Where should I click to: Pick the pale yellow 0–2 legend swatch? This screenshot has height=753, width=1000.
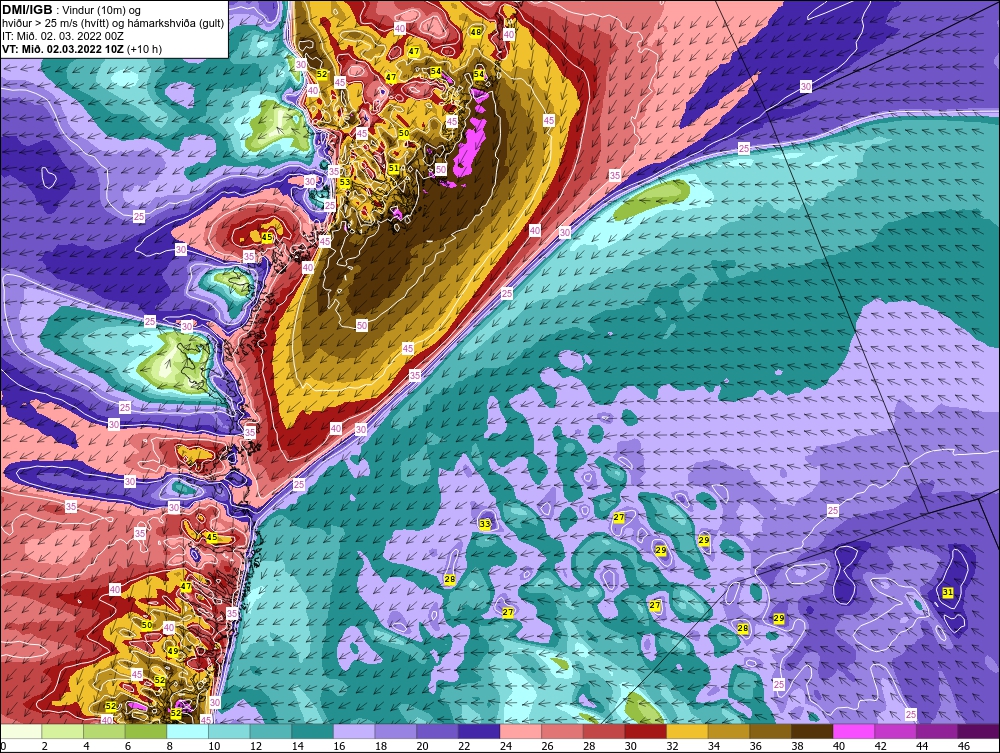pos(21,731)
